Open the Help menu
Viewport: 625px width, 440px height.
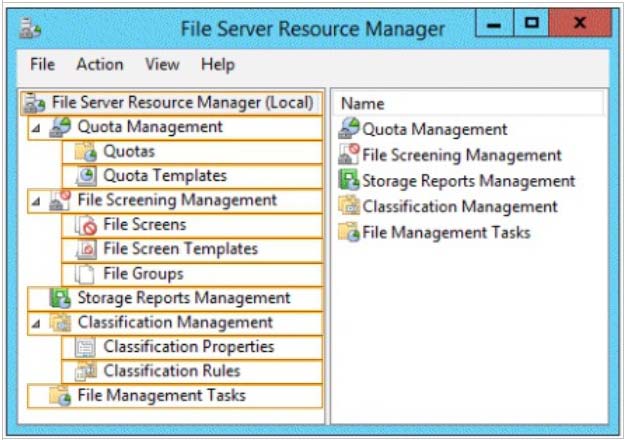pyautogui.click(x=218, y=64)
